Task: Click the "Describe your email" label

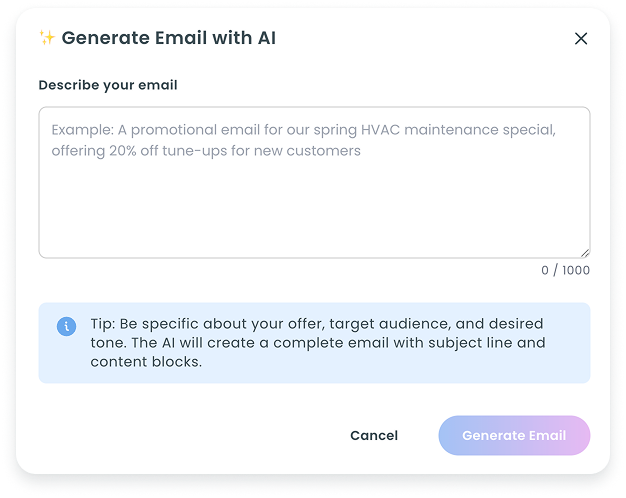Action: pos(108,85)
